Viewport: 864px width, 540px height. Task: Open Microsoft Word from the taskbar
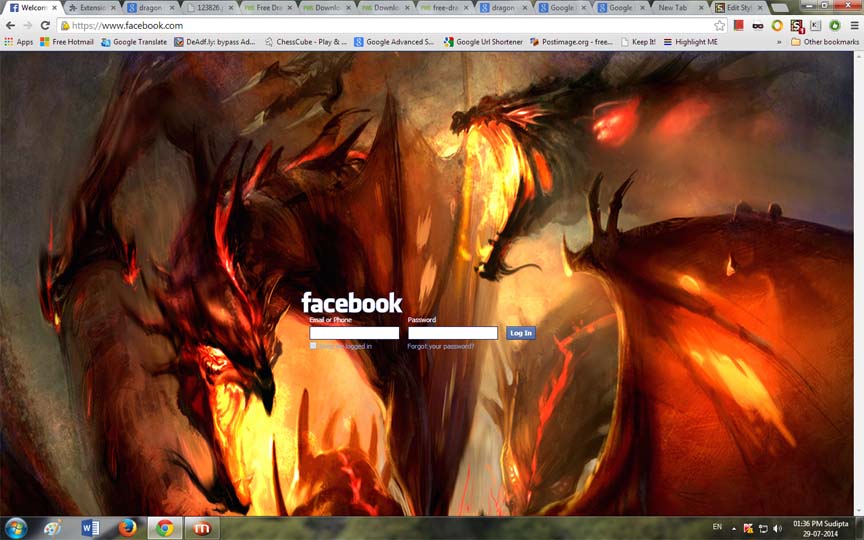pyautogui.click(x=90, y=528)
